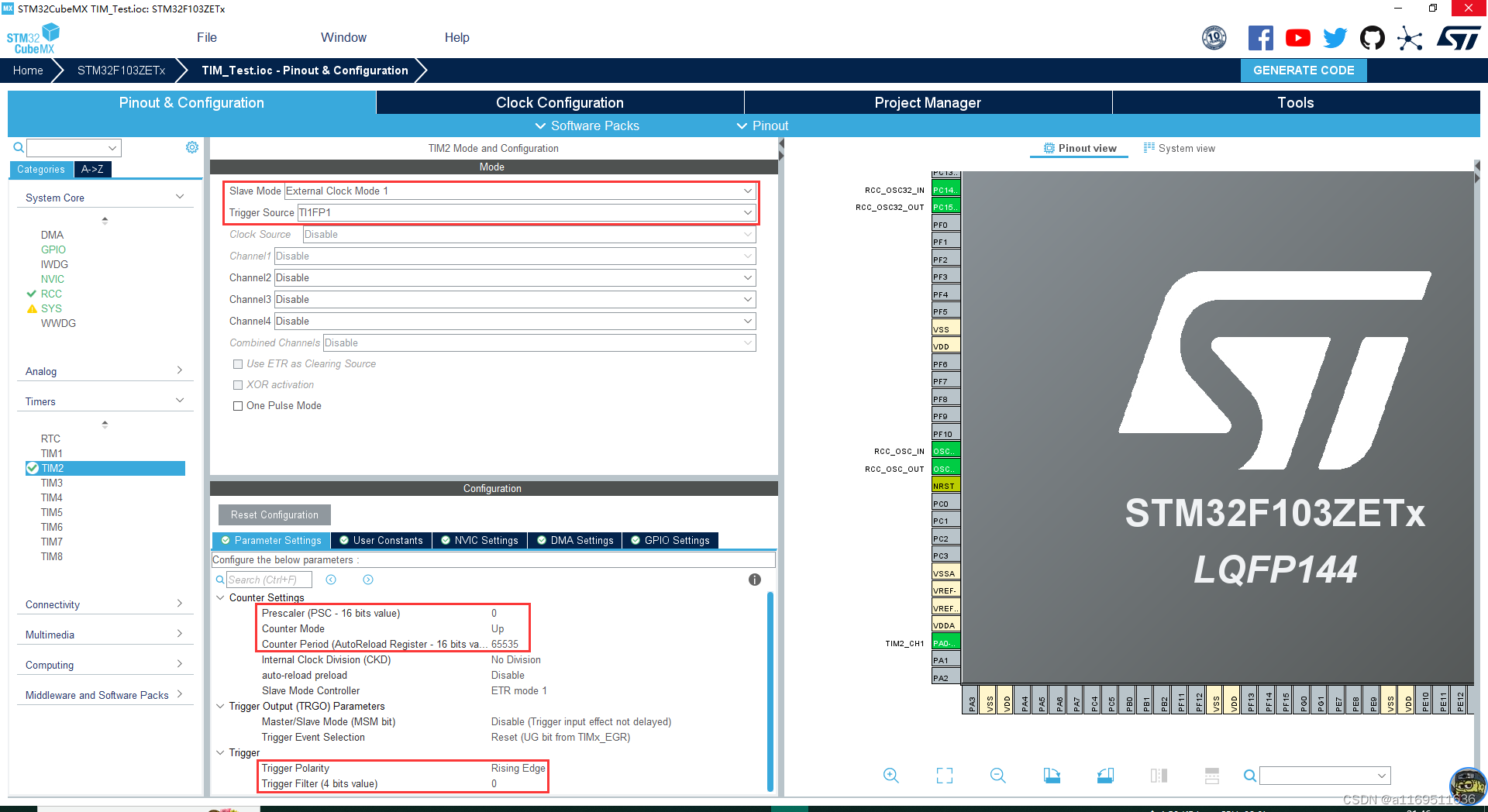Toggle the TIM2 enabled check icon
This screenshot has height=812, width=1488.
pos(33,468)
